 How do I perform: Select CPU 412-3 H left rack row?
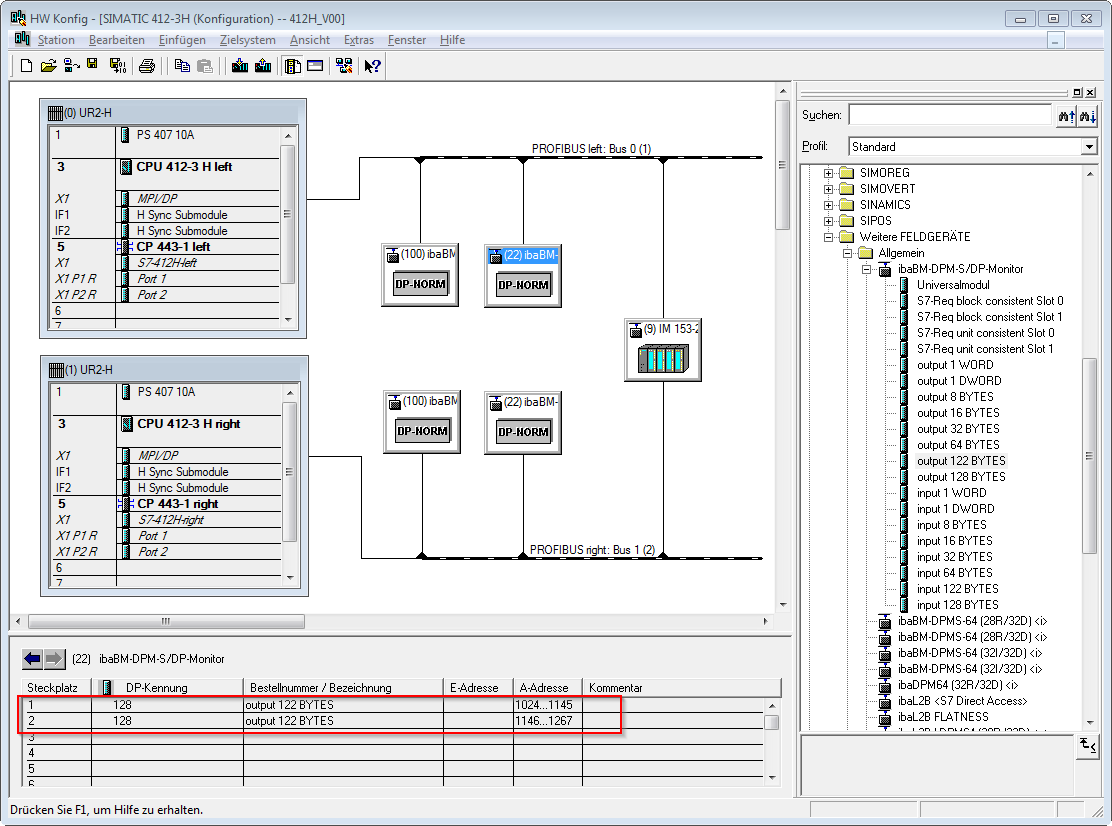point(184,167)
